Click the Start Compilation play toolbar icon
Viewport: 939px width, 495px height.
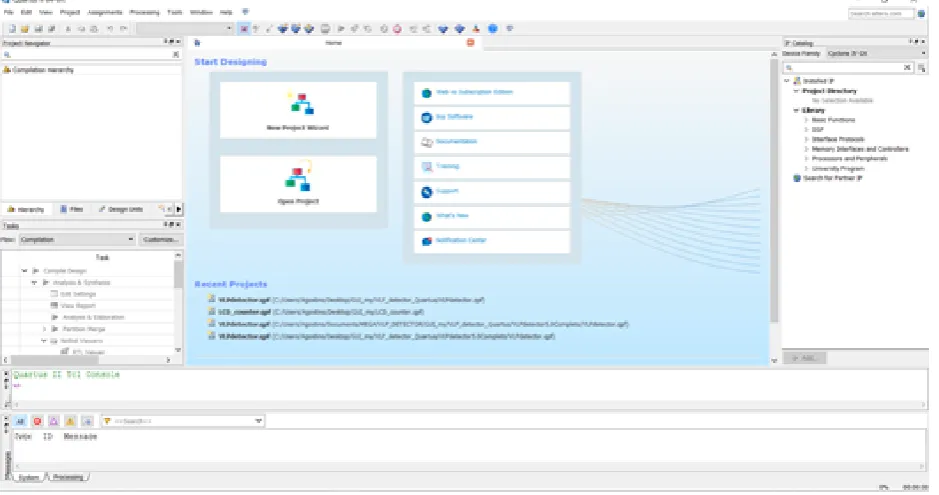point(341,29)
